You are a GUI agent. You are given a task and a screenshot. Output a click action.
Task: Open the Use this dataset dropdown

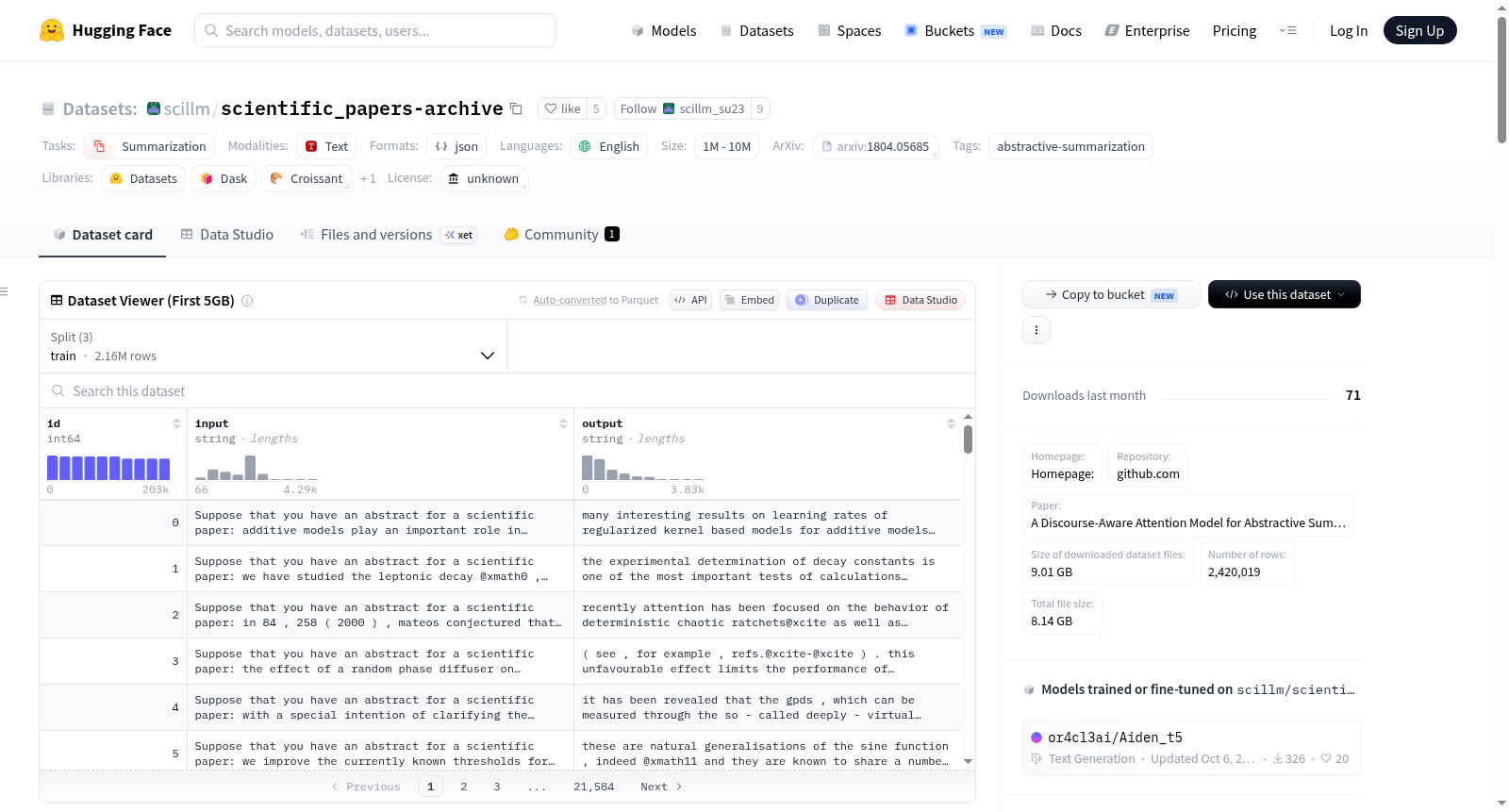1285,294
